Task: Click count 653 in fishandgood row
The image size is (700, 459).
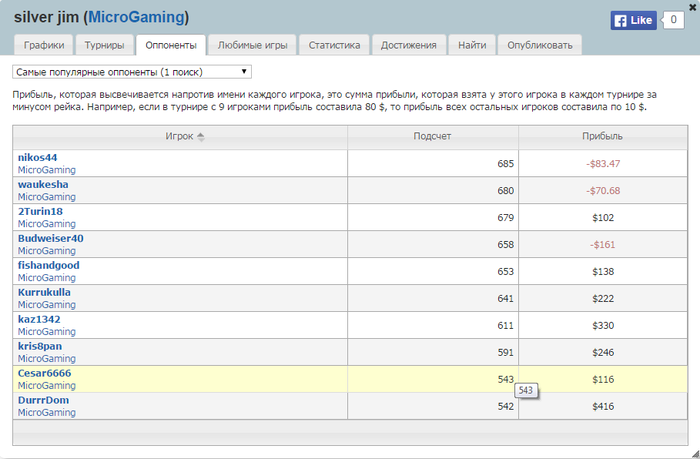Action: point(505,271)
